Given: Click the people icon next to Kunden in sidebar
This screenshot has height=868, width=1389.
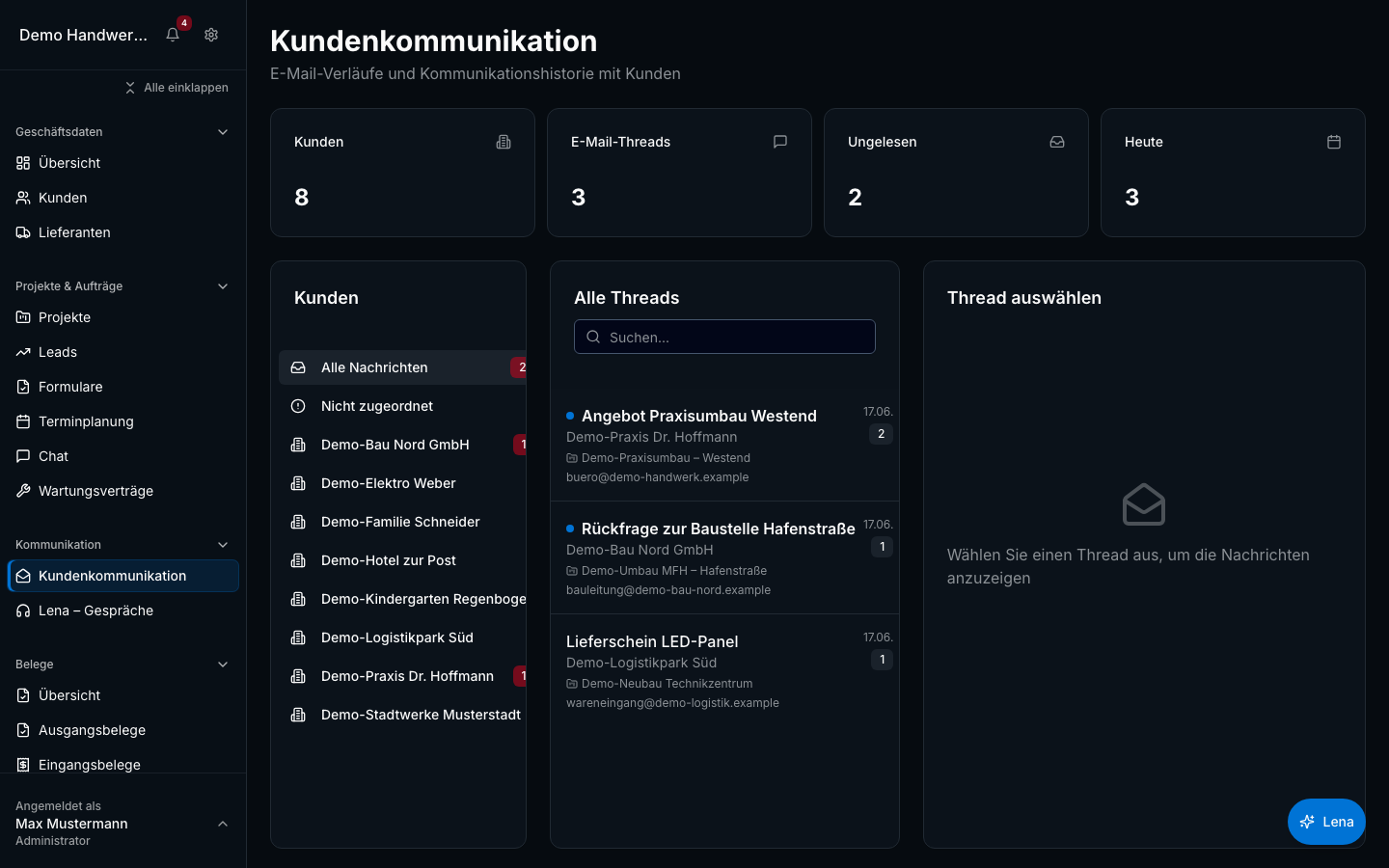Looking at the screenshot, I should click(23, 198).
